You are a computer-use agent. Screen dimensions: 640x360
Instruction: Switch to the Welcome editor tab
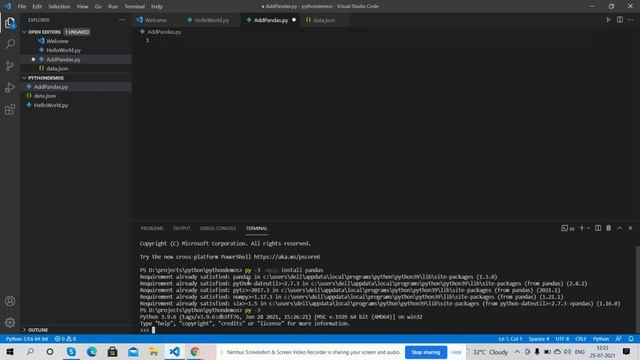click(x=156, y=20)
